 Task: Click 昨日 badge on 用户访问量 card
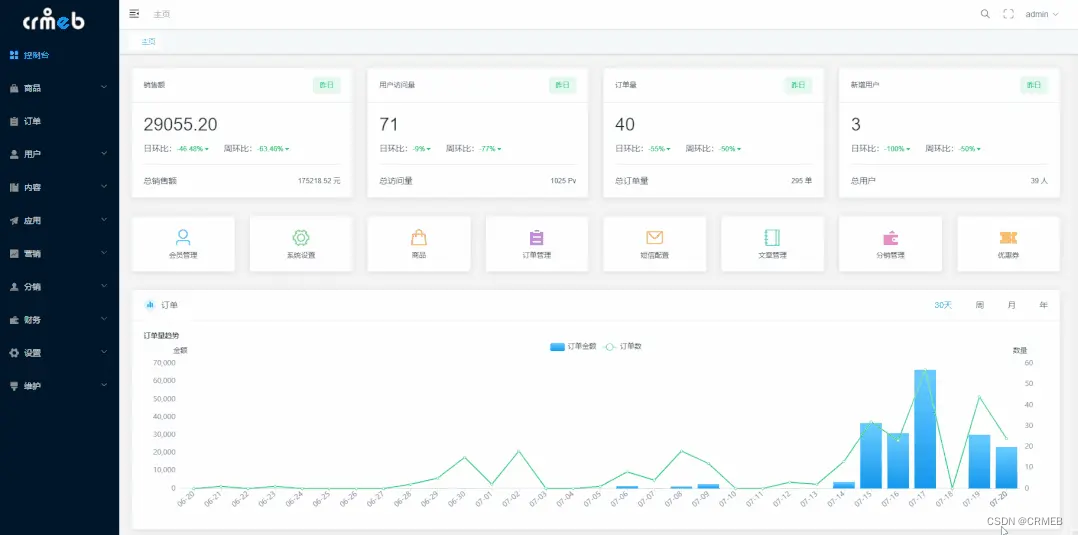pos(562,85)
